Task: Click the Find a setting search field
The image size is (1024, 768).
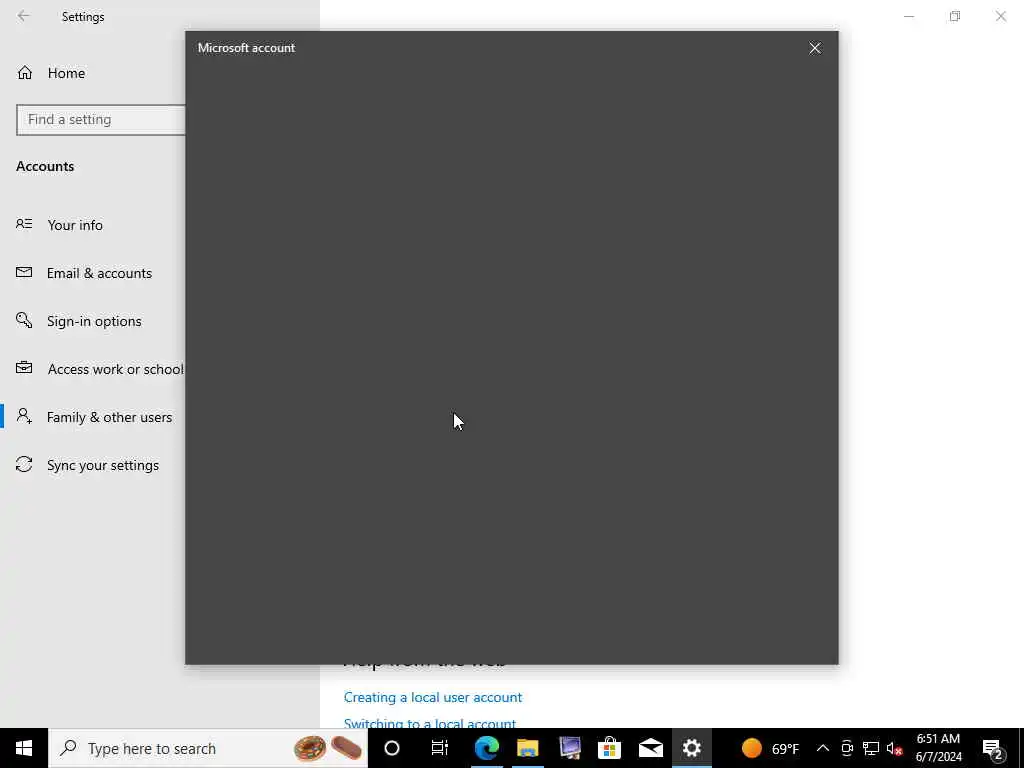Action: (101, 120)
